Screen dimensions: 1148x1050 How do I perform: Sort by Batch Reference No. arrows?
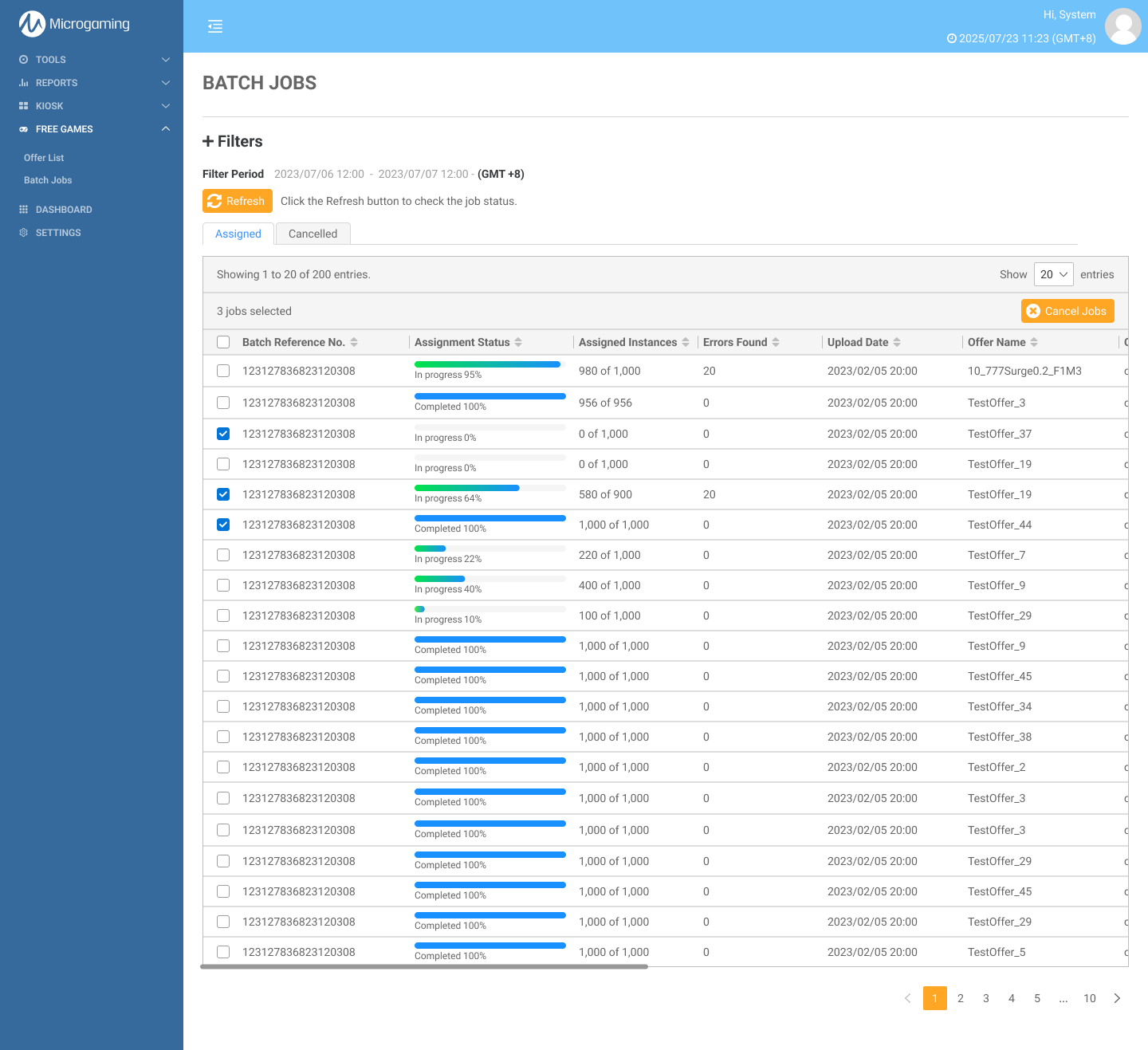[x=354, y=342]
